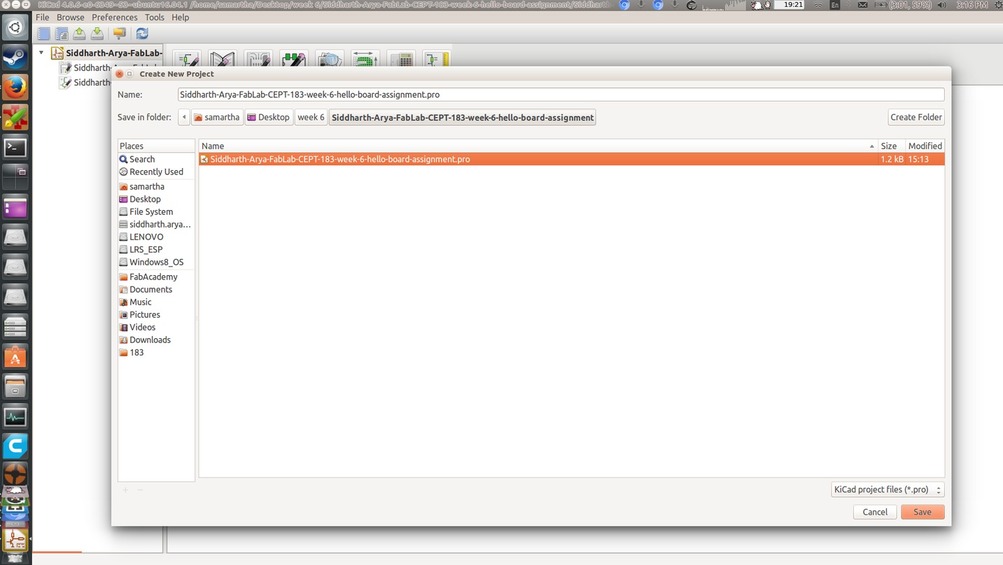Launch the Page layout editor icon
1003x565 pixels.
click(438, 60)
